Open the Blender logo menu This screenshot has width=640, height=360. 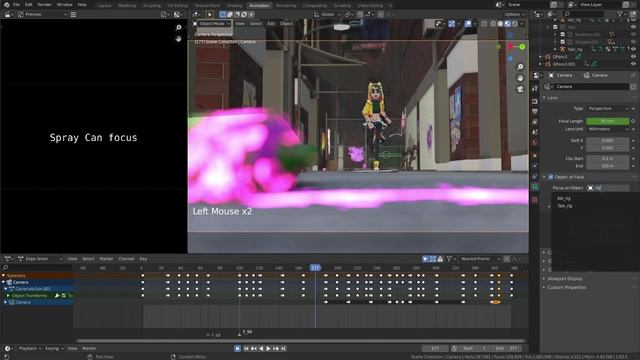click(x=6, y=5)
